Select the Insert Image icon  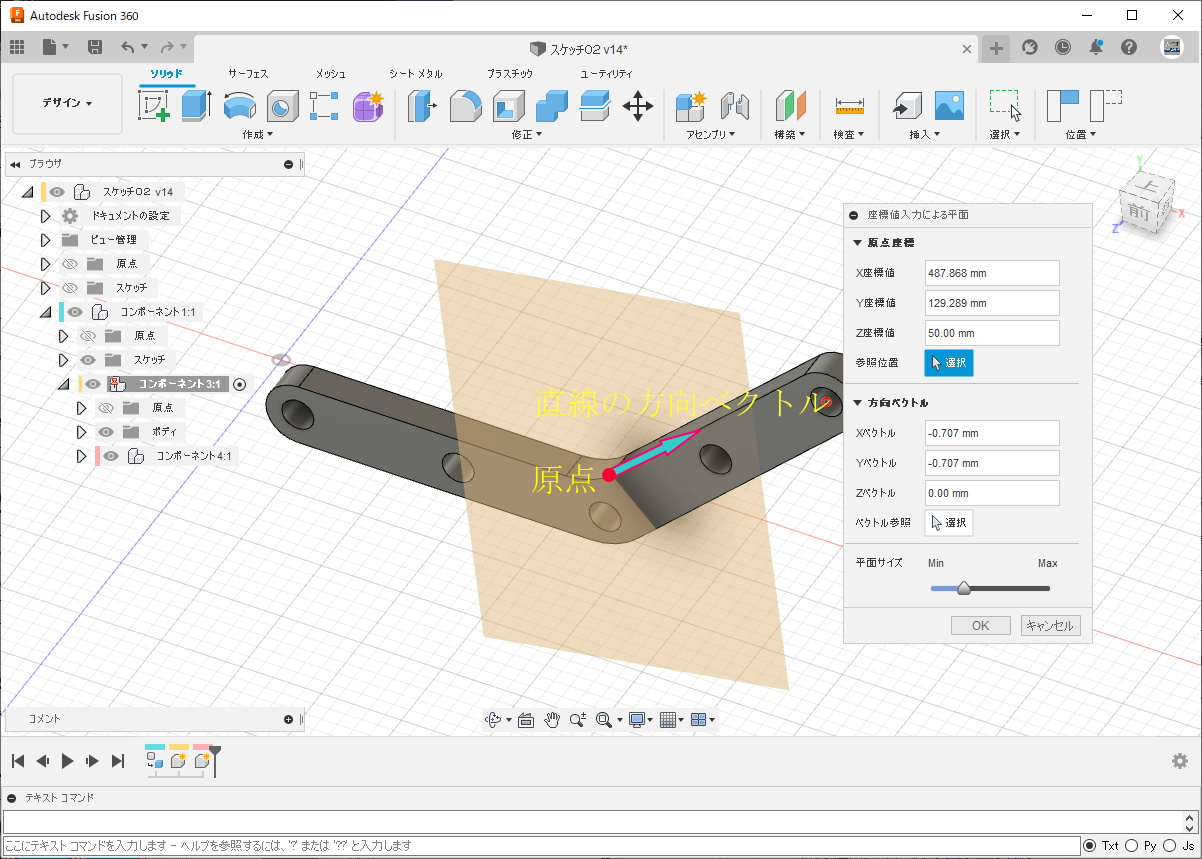[x=949, y=105]
